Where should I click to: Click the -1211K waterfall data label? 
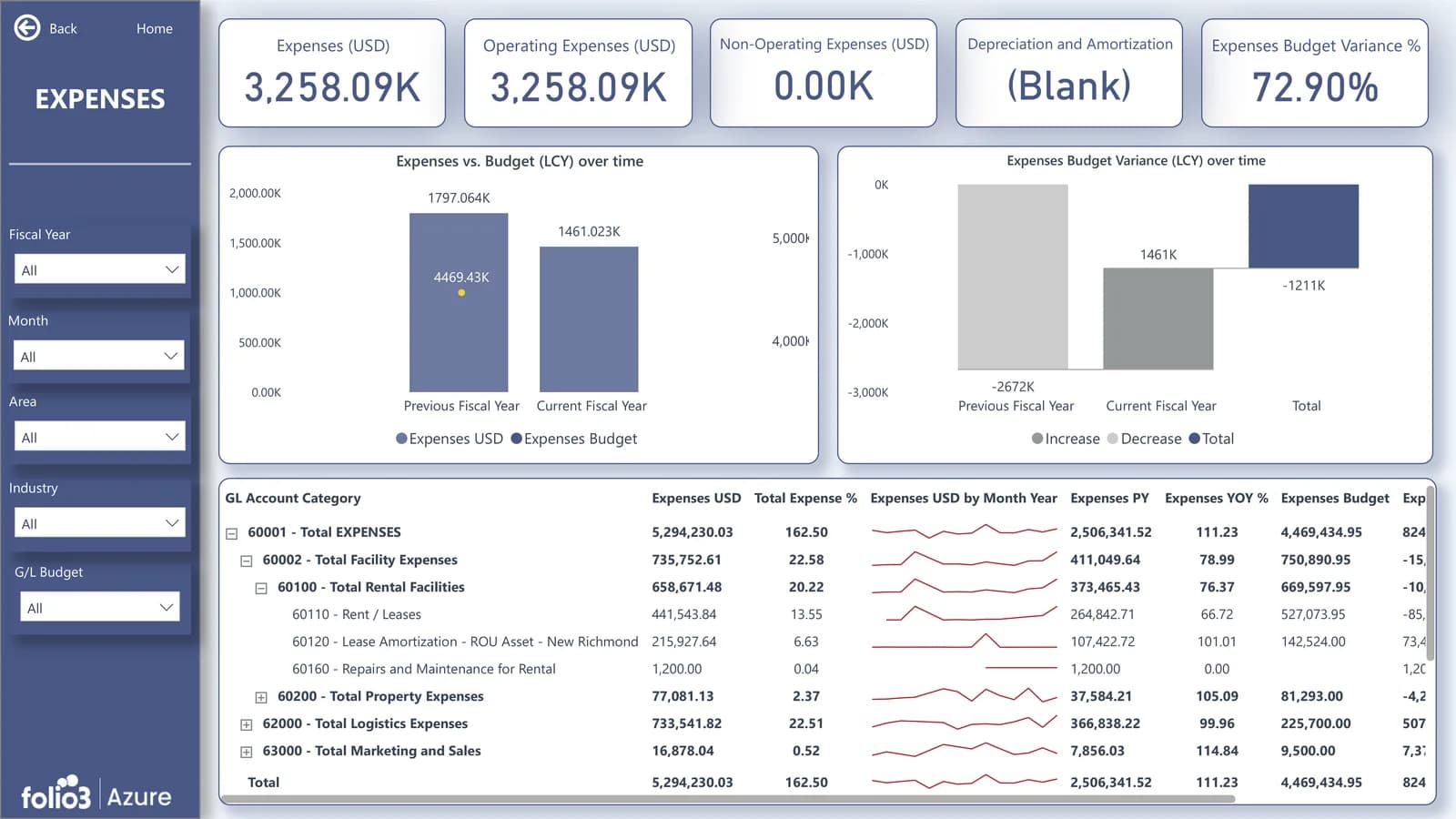[1304, 286]
